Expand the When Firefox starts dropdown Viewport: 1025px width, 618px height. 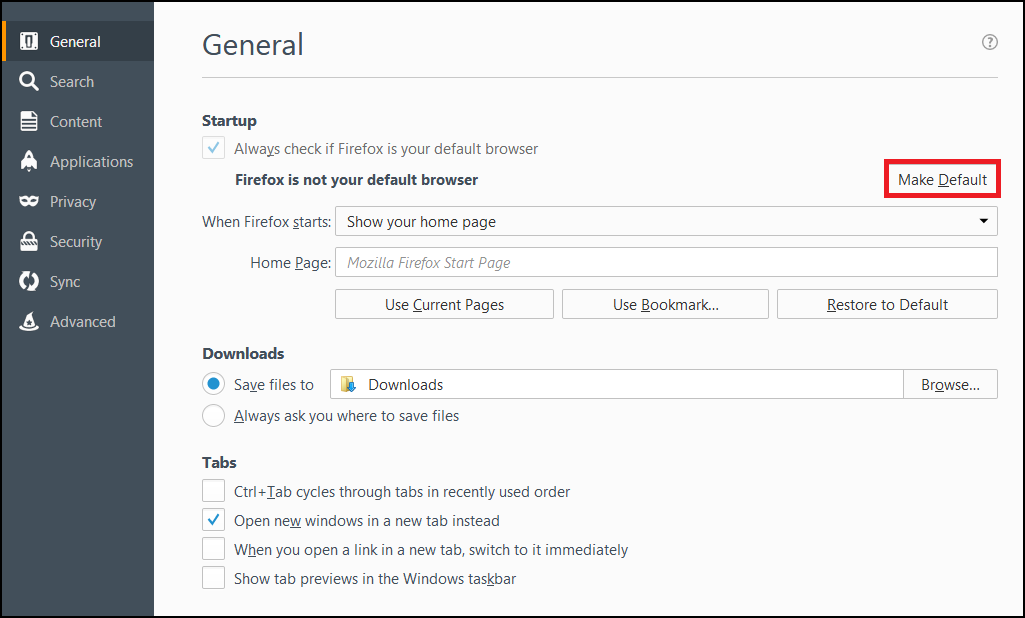tap(666, 221)
